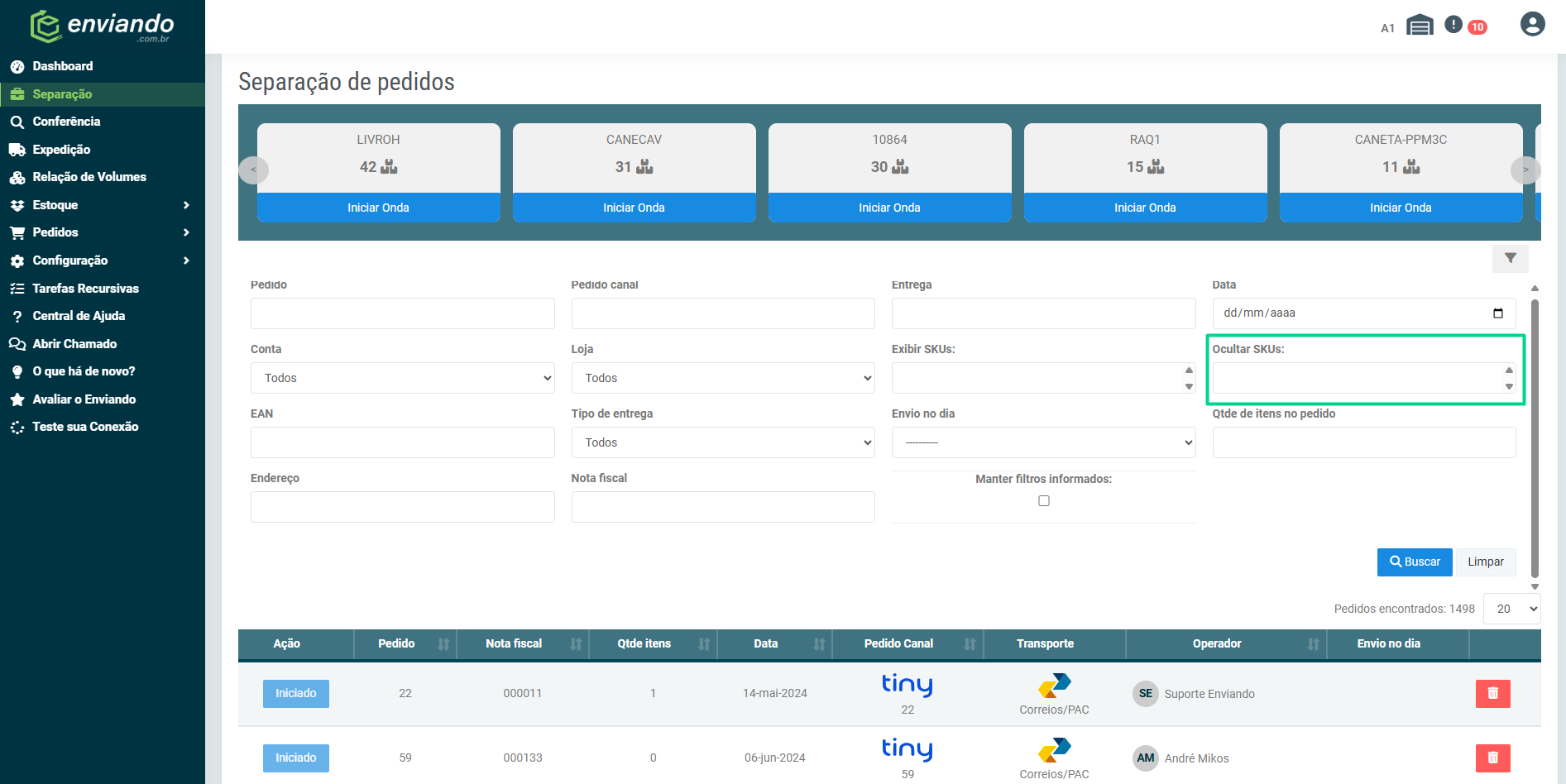Check Manter filtros informados checkbox
Image resolution: width=1566 pixels, height=784 pixels.
pos(1044,501)
